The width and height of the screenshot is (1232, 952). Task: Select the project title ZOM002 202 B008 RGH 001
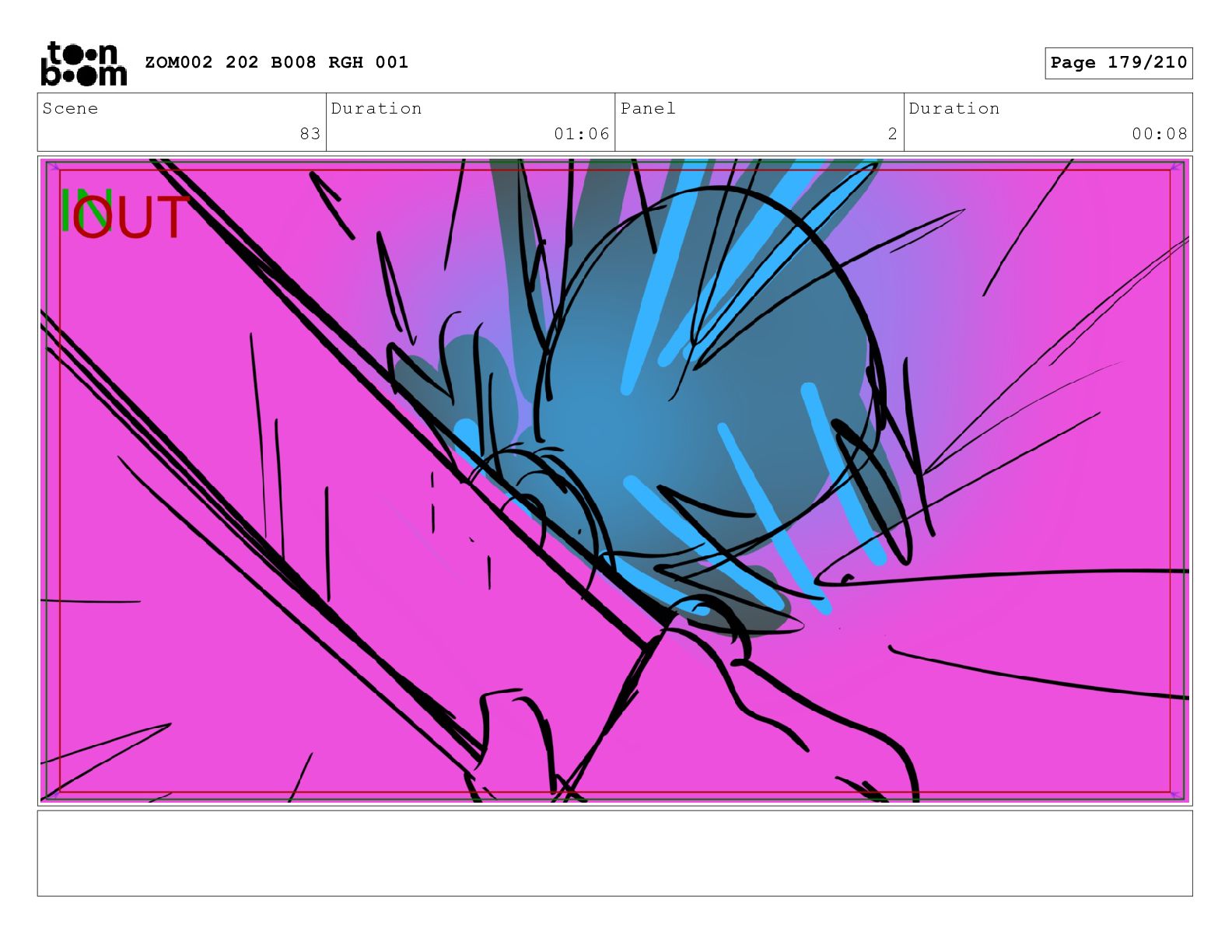(276, 62)
